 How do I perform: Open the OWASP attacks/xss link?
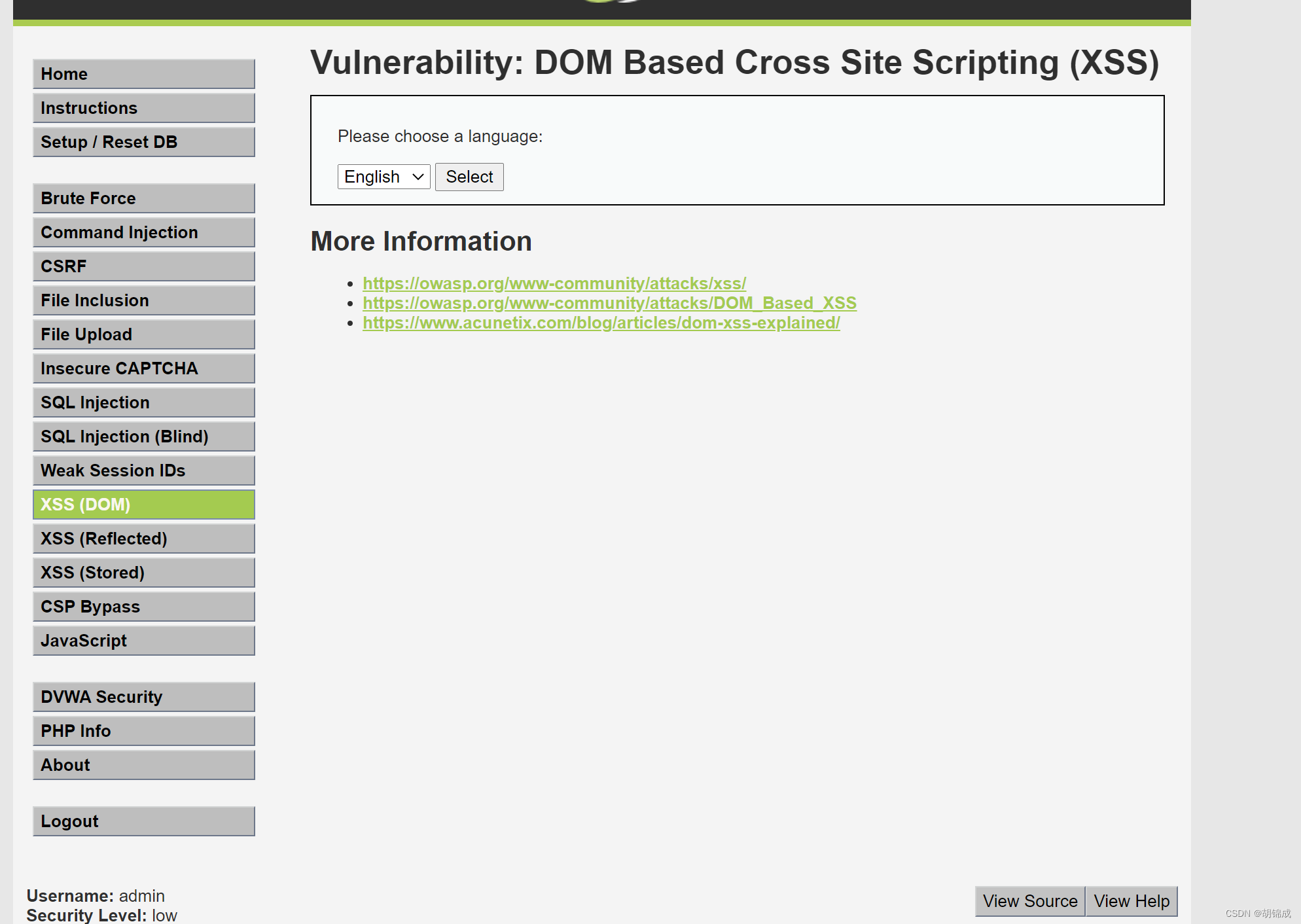point(554,283)
